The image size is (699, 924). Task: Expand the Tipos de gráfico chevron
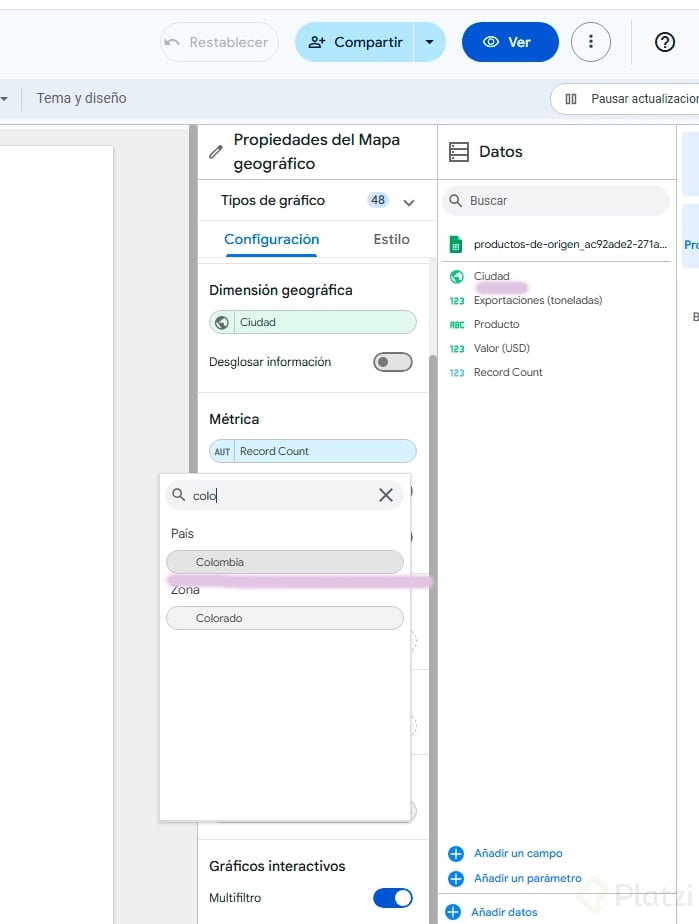point(408,202)
